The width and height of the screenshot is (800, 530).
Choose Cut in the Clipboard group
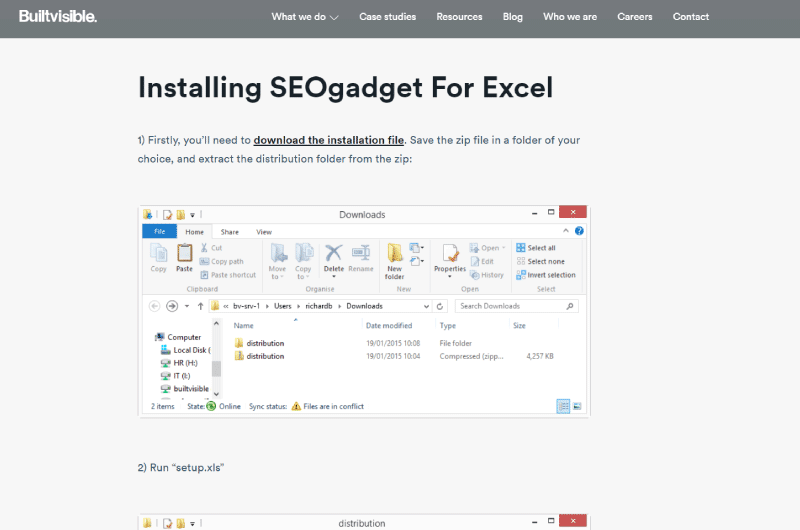pyautogui.click(x=212, y=248)
